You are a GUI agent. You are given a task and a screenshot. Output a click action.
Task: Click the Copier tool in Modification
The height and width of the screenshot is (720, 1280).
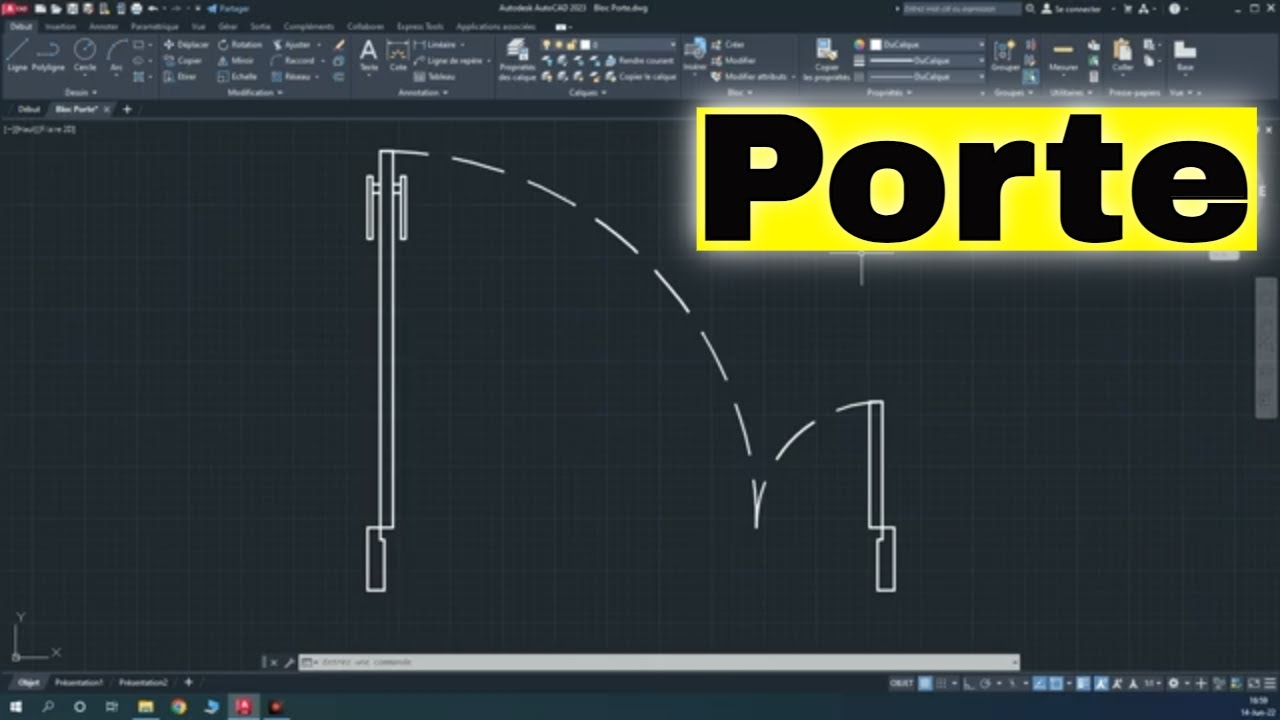point(183,60)
